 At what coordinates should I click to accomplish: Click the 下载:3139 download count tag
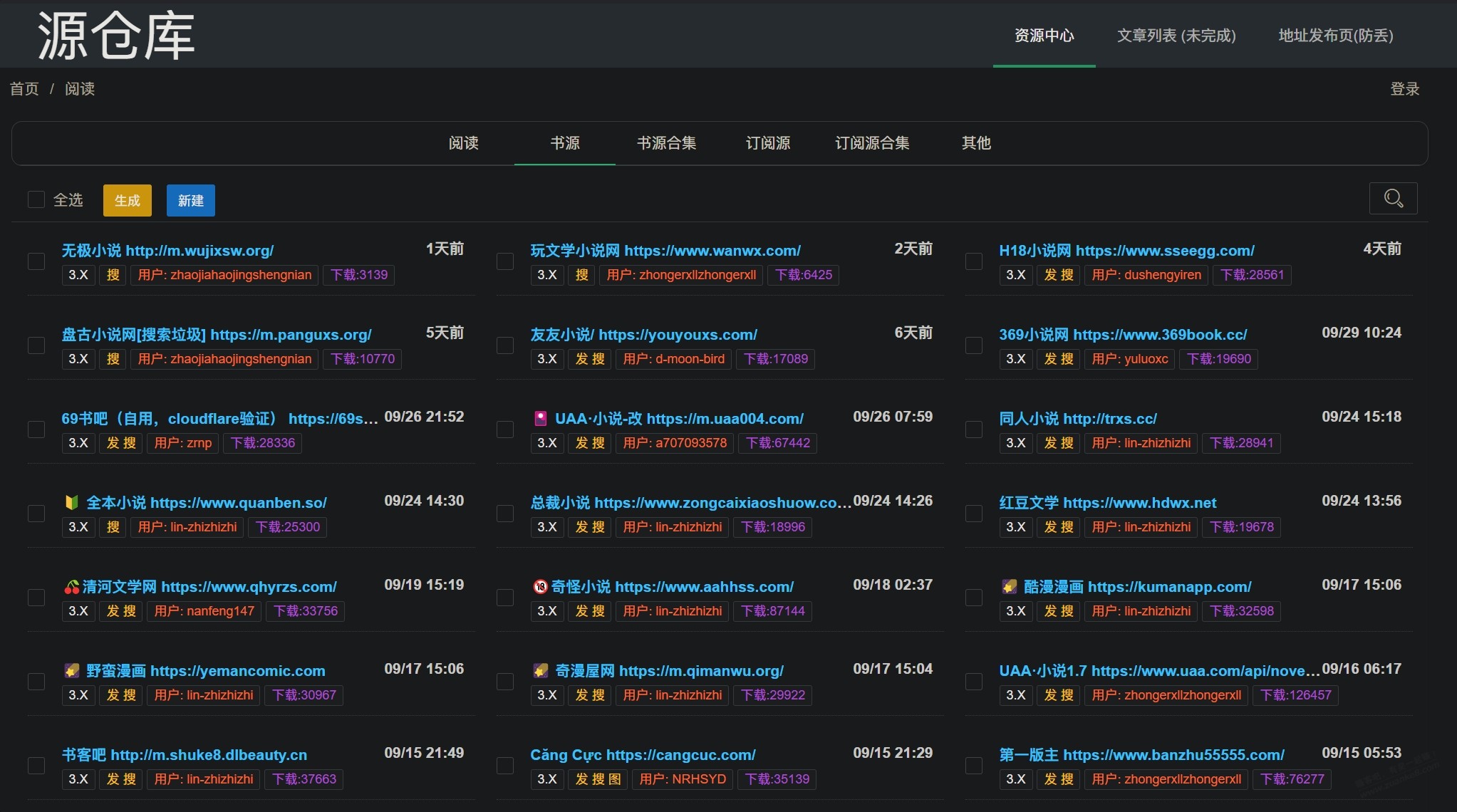pyautogui.click(x=358, y=275)
